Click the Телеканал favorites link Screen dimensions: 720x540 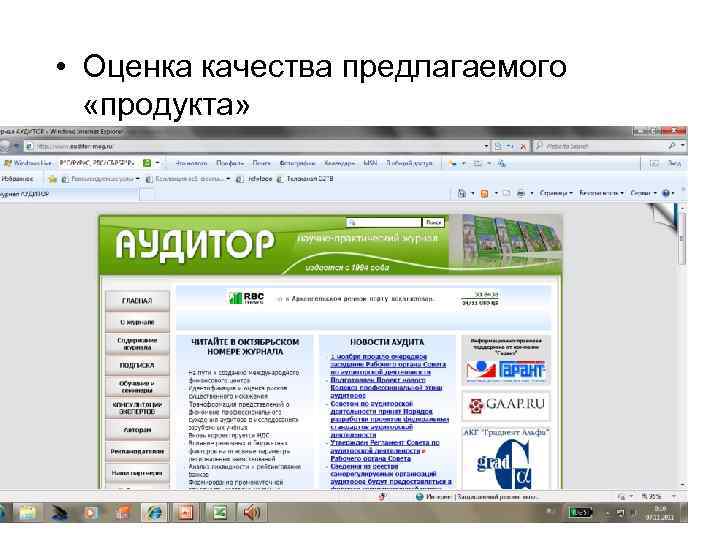point(305,179)
